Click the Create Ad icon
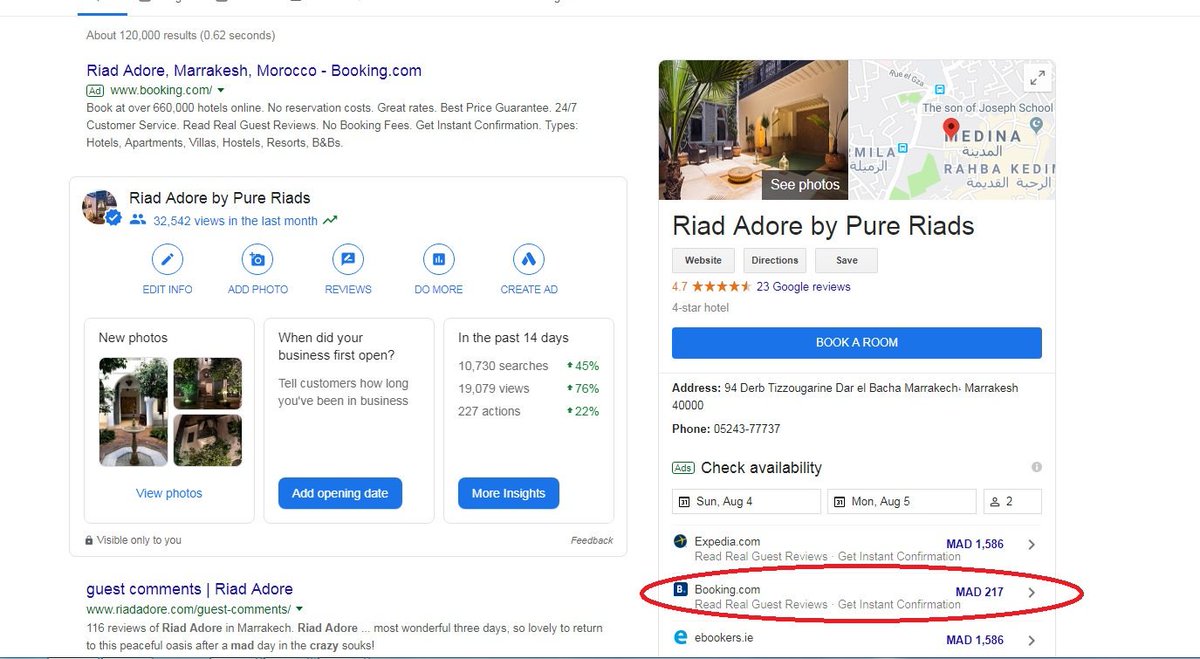1200x659 pixels. point(528,260)
